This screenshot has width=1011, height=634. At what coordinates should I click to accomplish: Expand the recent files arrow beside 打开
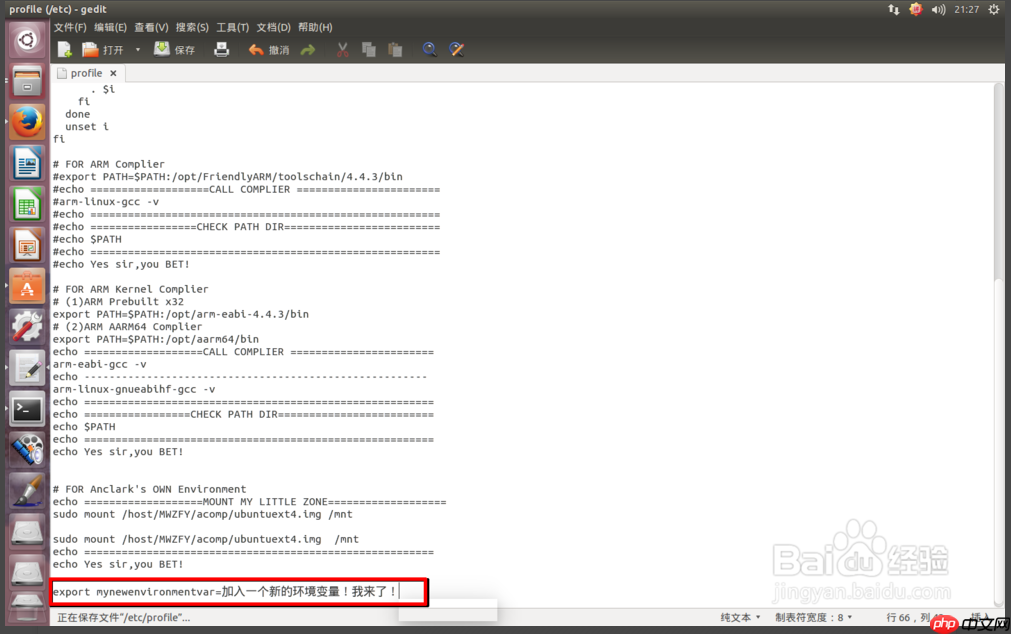point(137,50)
